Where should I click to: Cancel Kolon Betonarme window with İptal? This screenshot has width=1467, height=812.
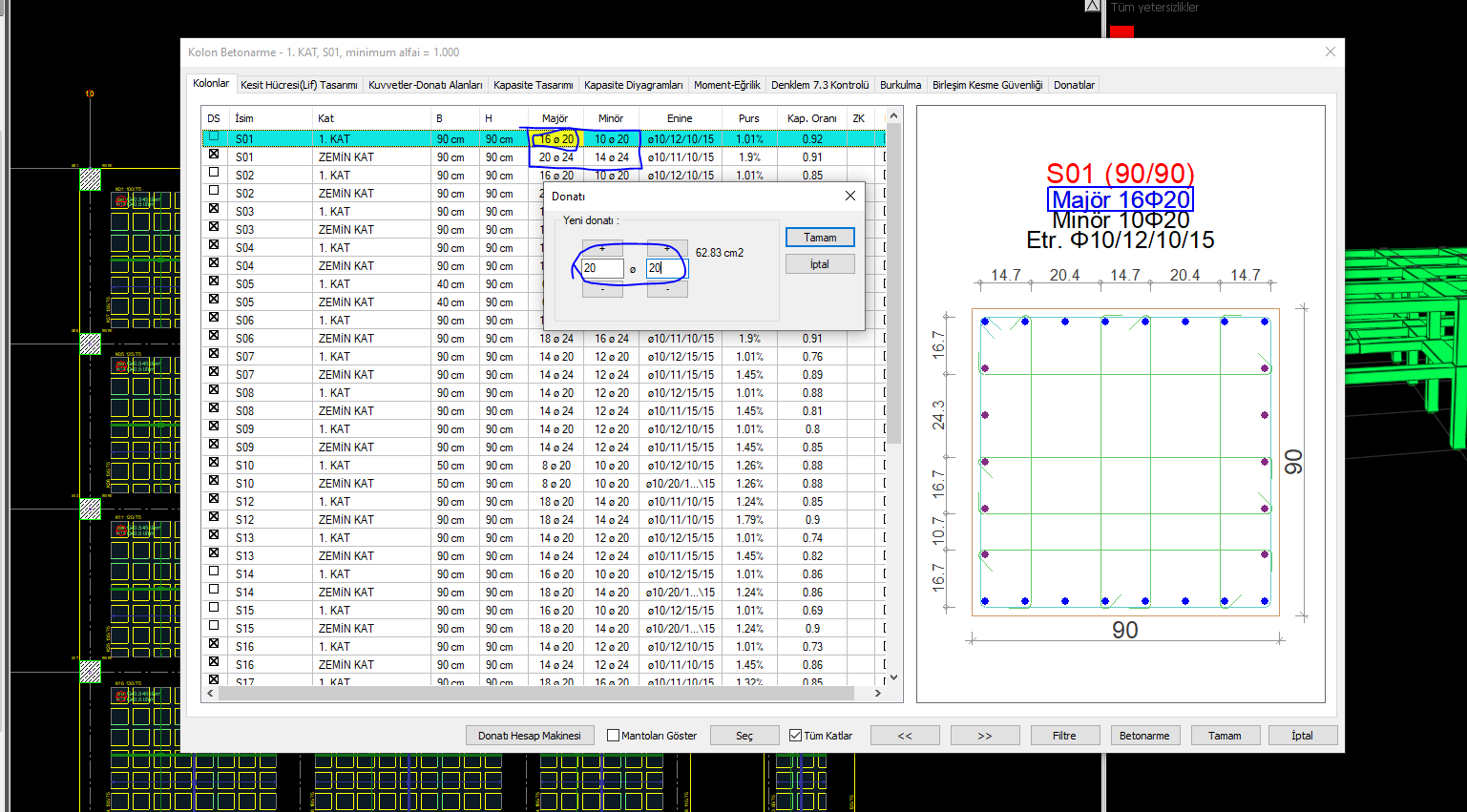[x=1302, y=736]
